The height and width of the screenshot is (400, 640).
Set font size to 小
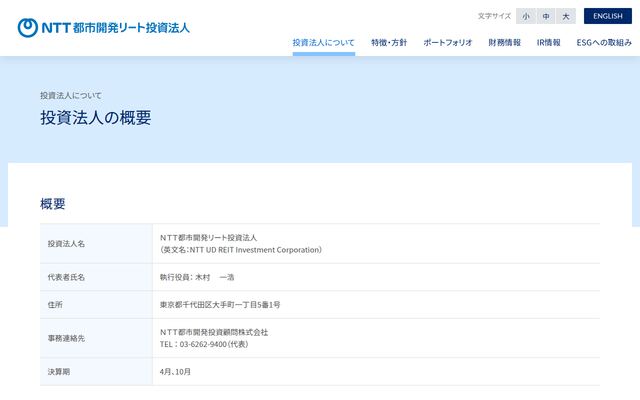point(526,16)
